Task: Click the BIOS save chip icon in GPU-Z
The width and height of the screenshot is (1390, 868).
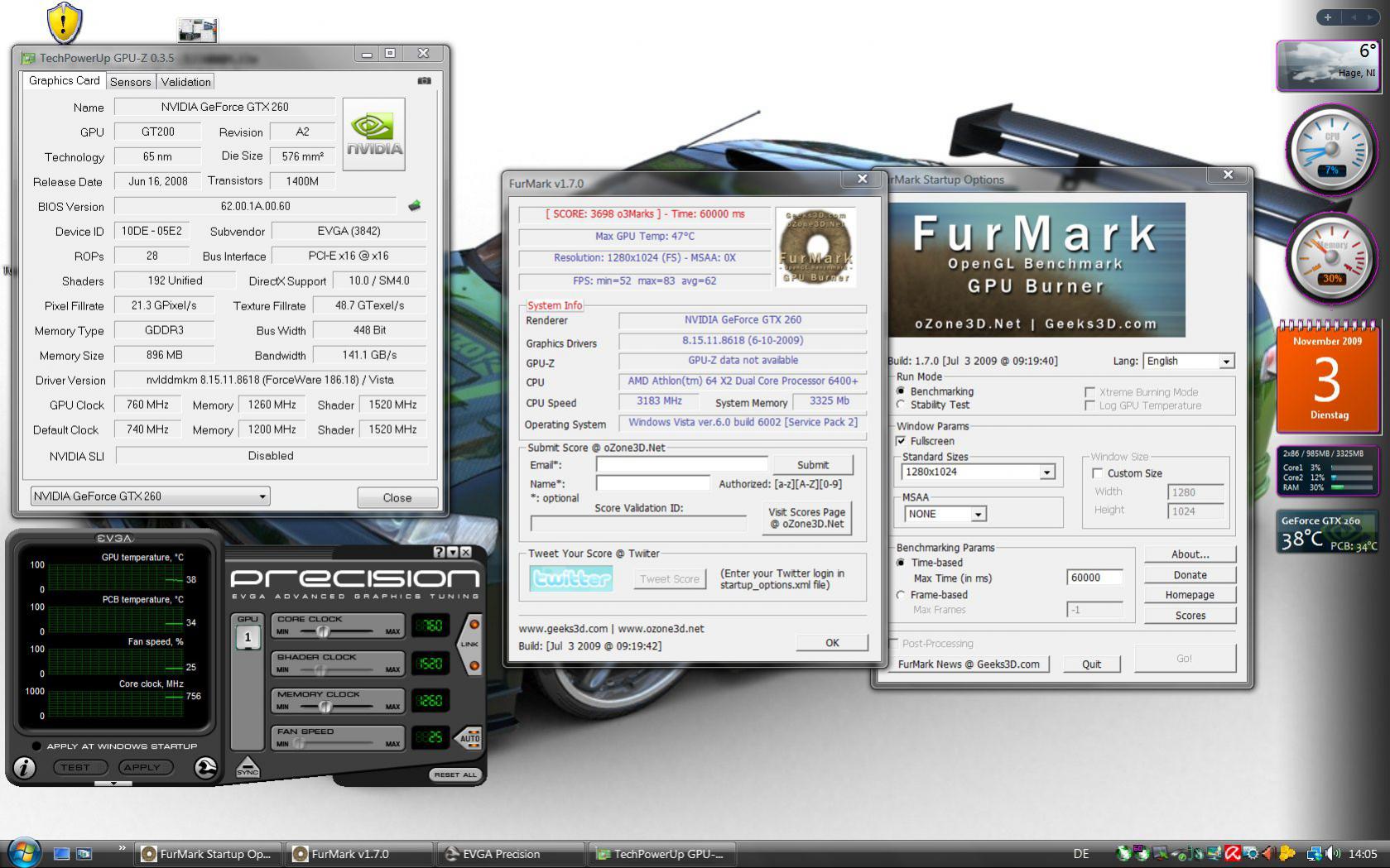Action: [x=414, y=205]
